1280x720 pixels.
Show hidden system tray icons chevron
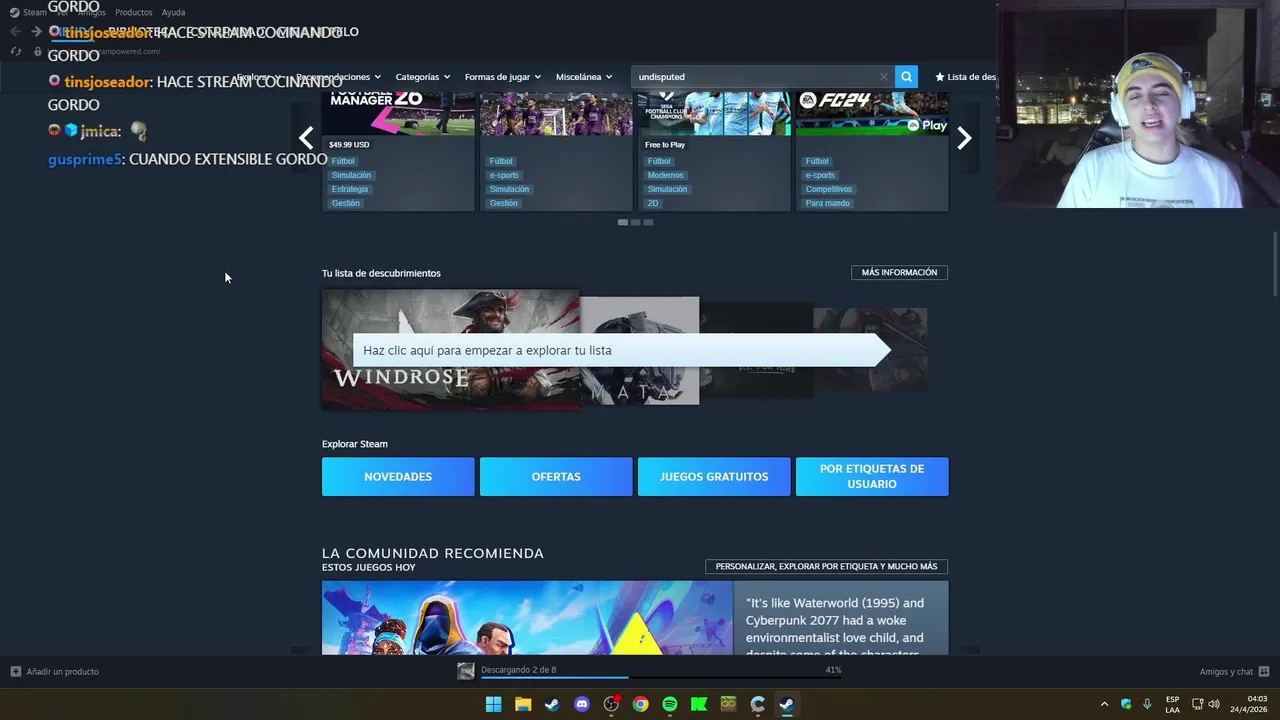point(1104,704)
